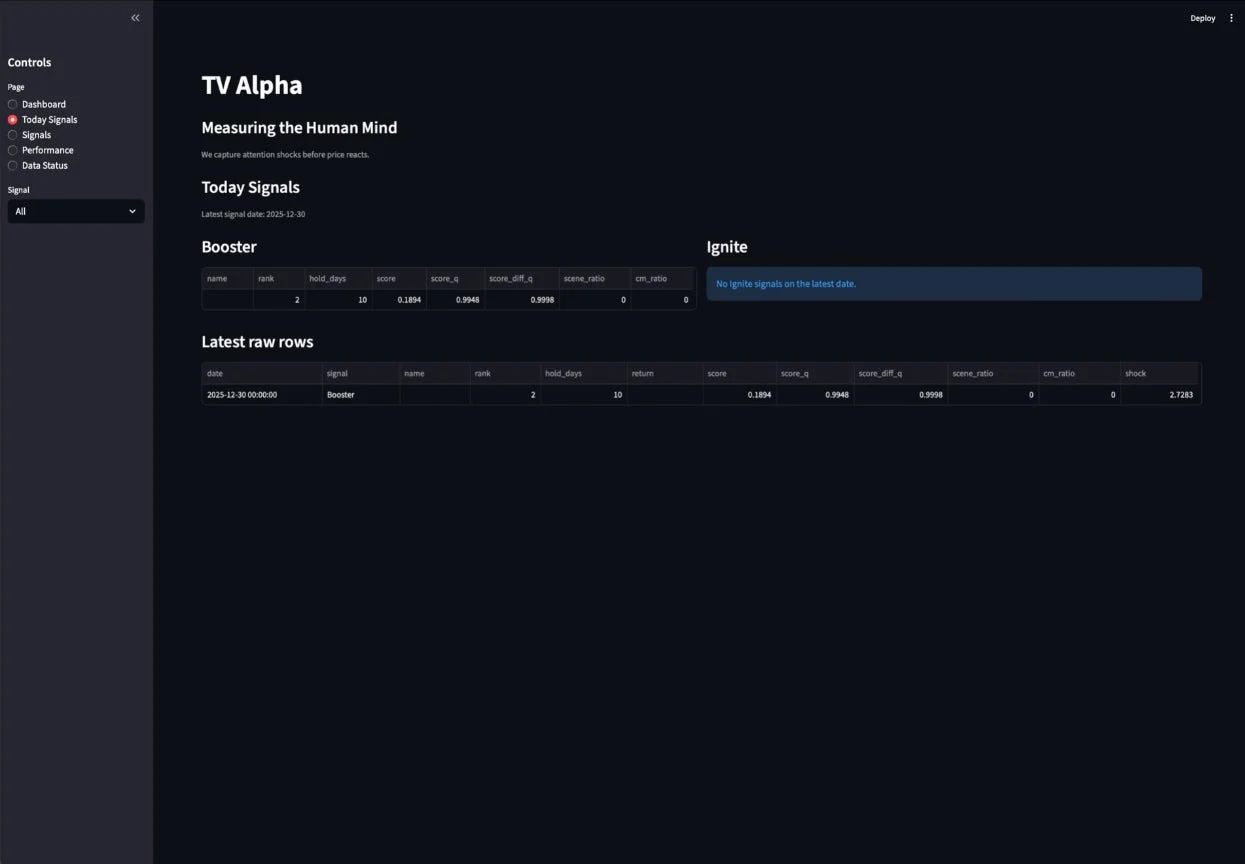Click the Booster cell in Latest raw rows

tap(340, 394)
